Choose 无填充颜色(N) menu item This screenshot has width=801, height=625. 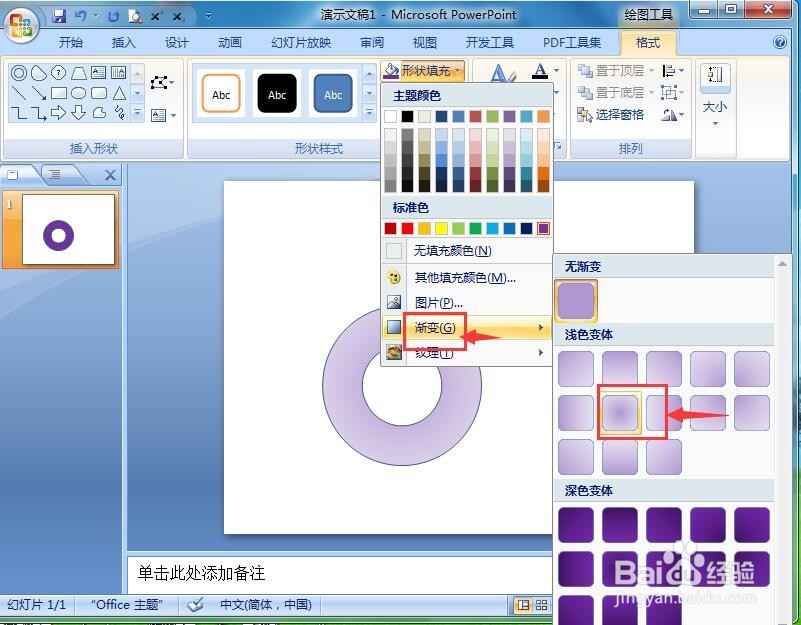467,251
